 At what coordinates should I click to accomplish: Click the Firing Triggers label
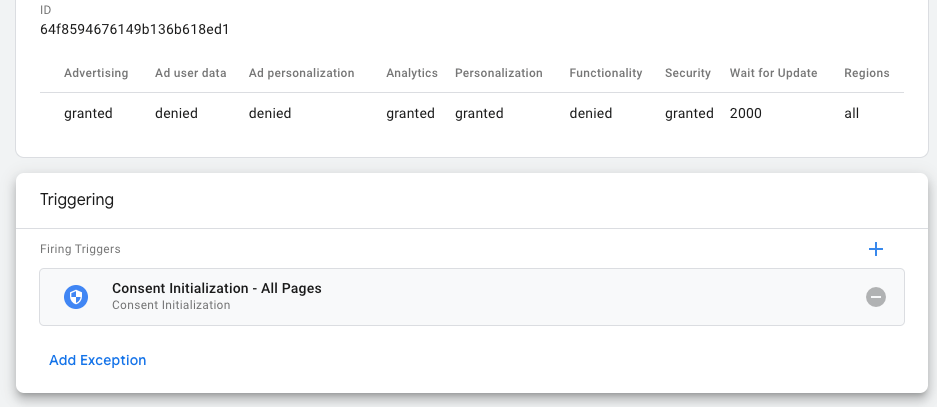tap(80, 249)
